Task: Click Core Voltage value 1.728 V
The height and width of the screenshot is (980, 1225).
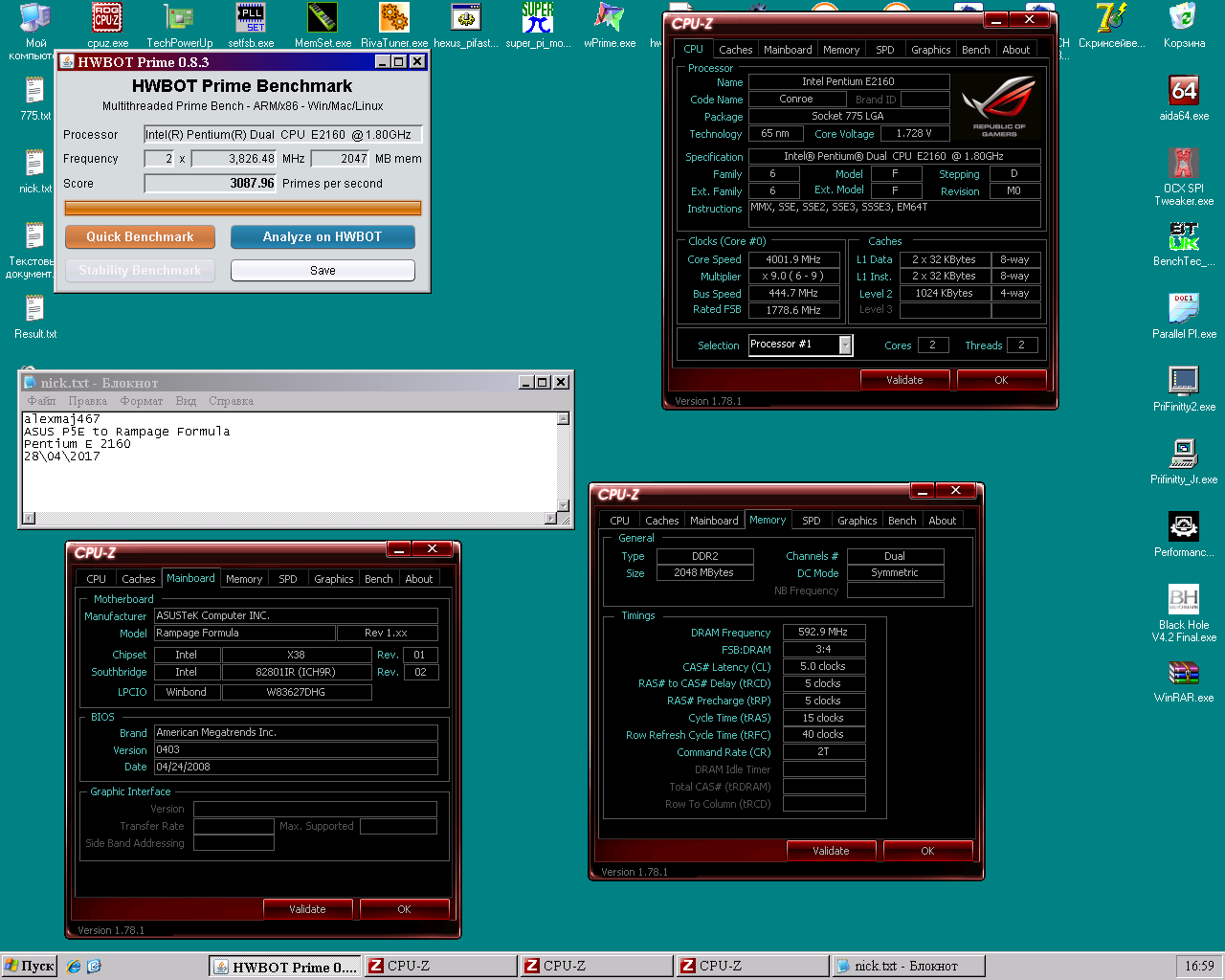Action: point(914,134)
